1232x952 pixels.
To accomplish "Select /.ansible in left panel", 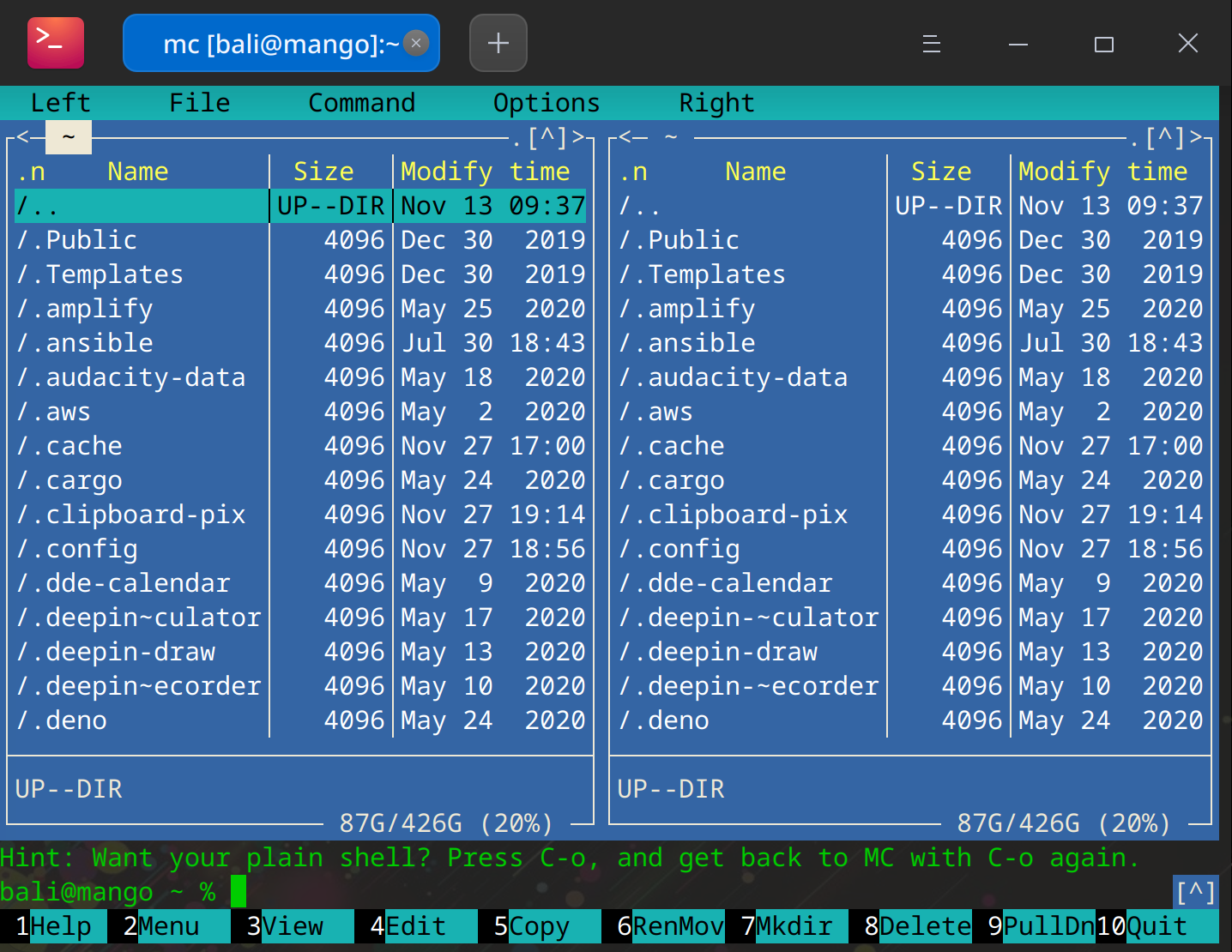I will (300, 343).
